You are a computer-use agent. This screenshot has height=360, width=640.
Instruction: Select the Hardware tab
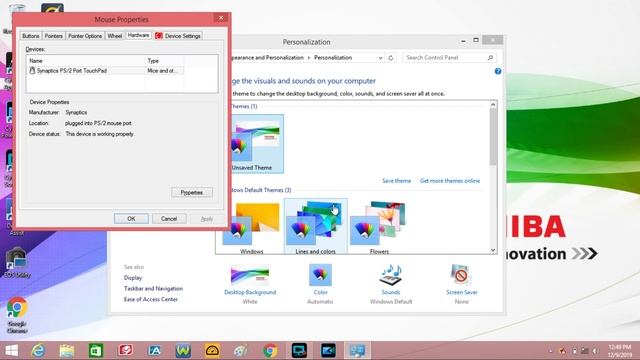click(138, 36)
